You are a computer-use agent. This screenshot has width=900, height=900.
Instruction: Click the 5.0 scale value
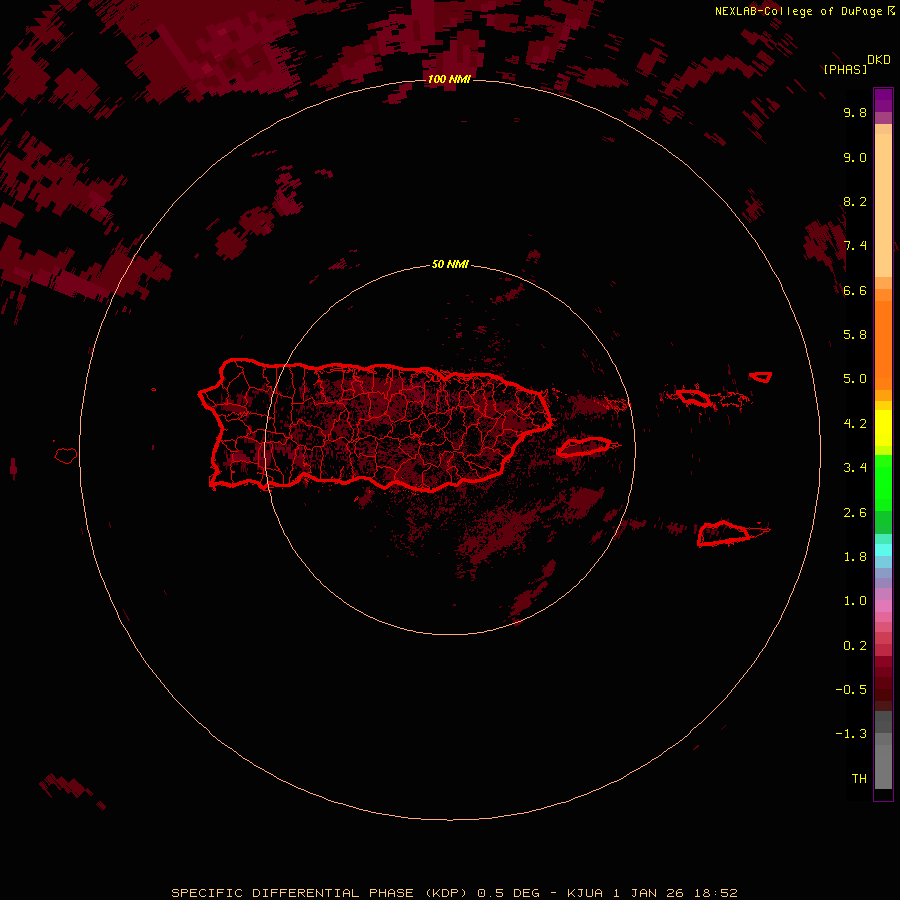click(855, 379)
